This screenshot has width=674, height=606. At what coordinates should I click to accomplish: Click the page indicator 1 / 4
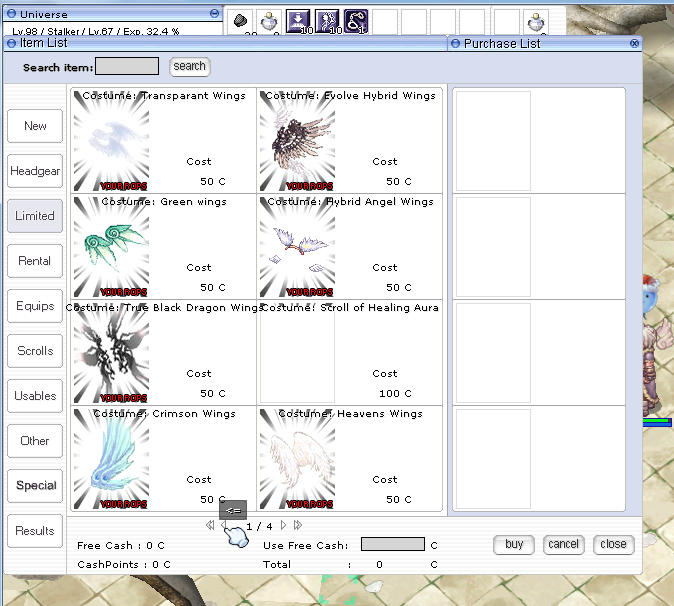click(259, 526)
